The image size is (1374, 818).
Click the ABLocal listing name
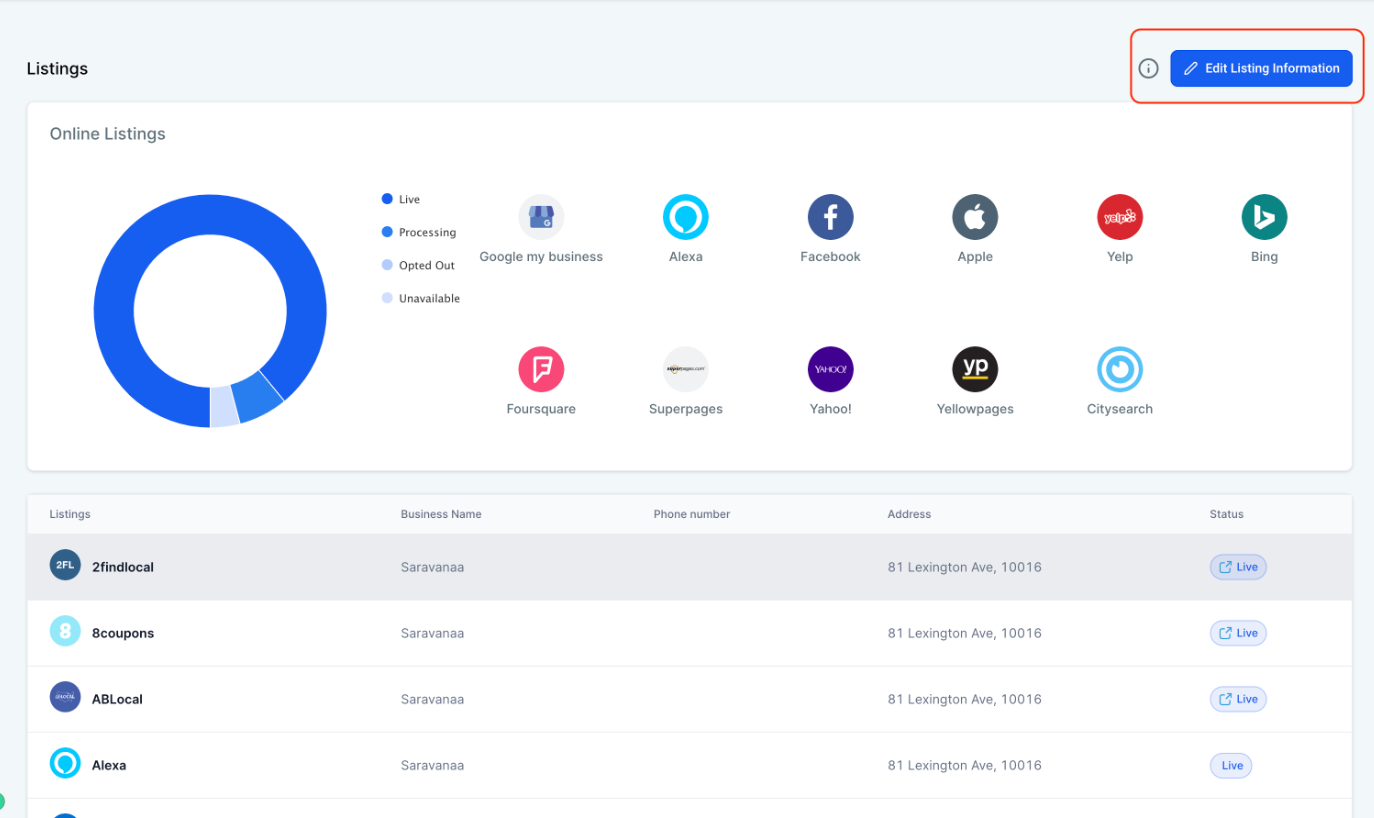point(117,699)
